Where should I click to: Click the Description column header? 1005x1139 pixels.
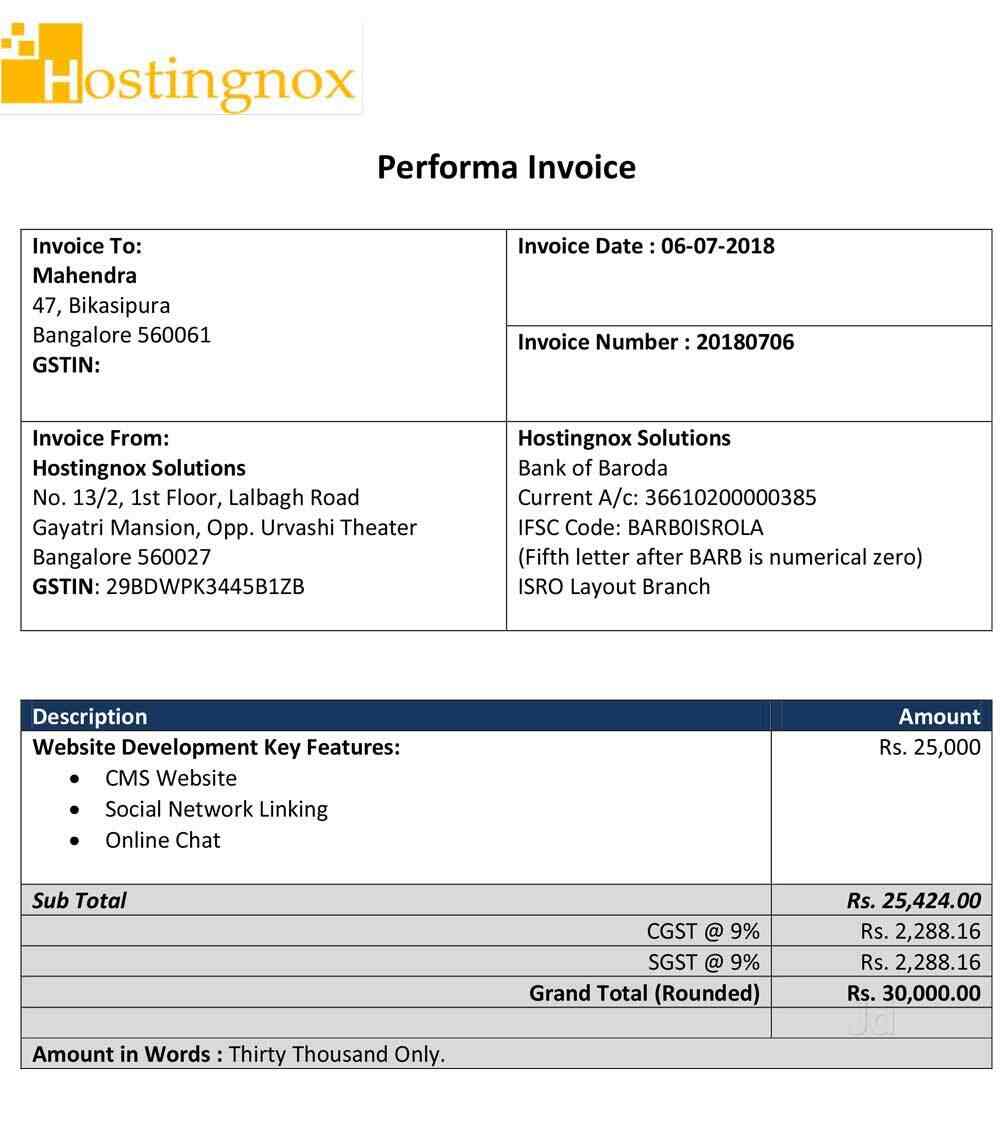(90, 716)
